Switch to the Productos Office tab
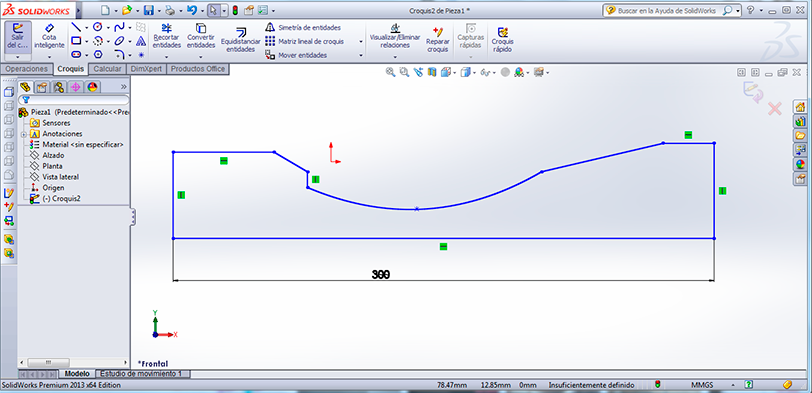Viewport: 812px width, 393px height. (198, 69)
